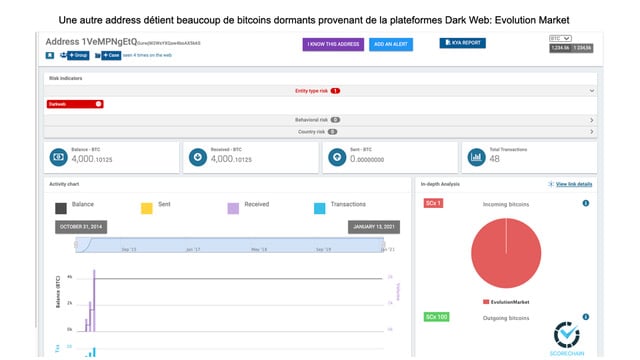The width and height of the screenshot is (640, 360).
Task: Click the Sent BTC upload icon
Action: click(x=337, y=157)
